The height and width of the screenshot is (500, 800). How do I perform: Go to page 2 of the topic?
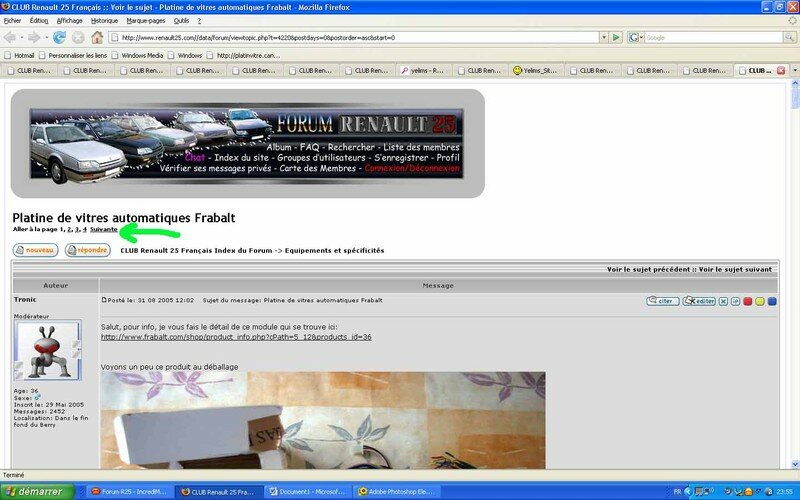click(x=69, y=230)
